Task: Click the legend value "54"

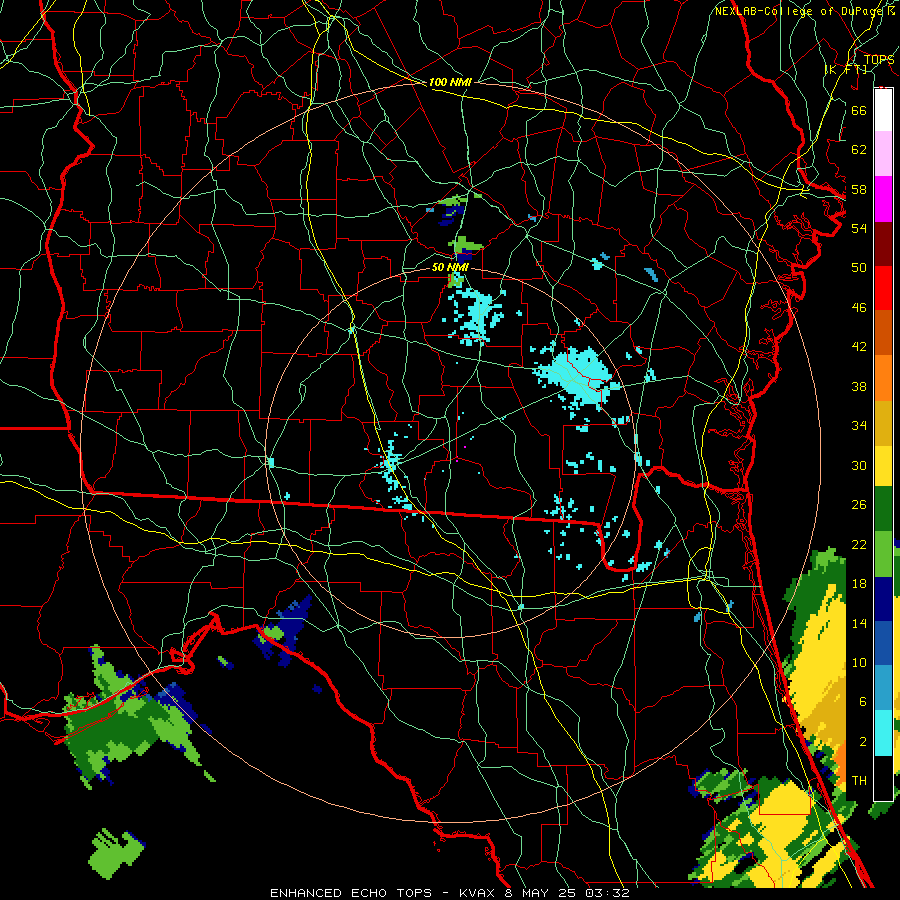Action: tap(859, 228)
